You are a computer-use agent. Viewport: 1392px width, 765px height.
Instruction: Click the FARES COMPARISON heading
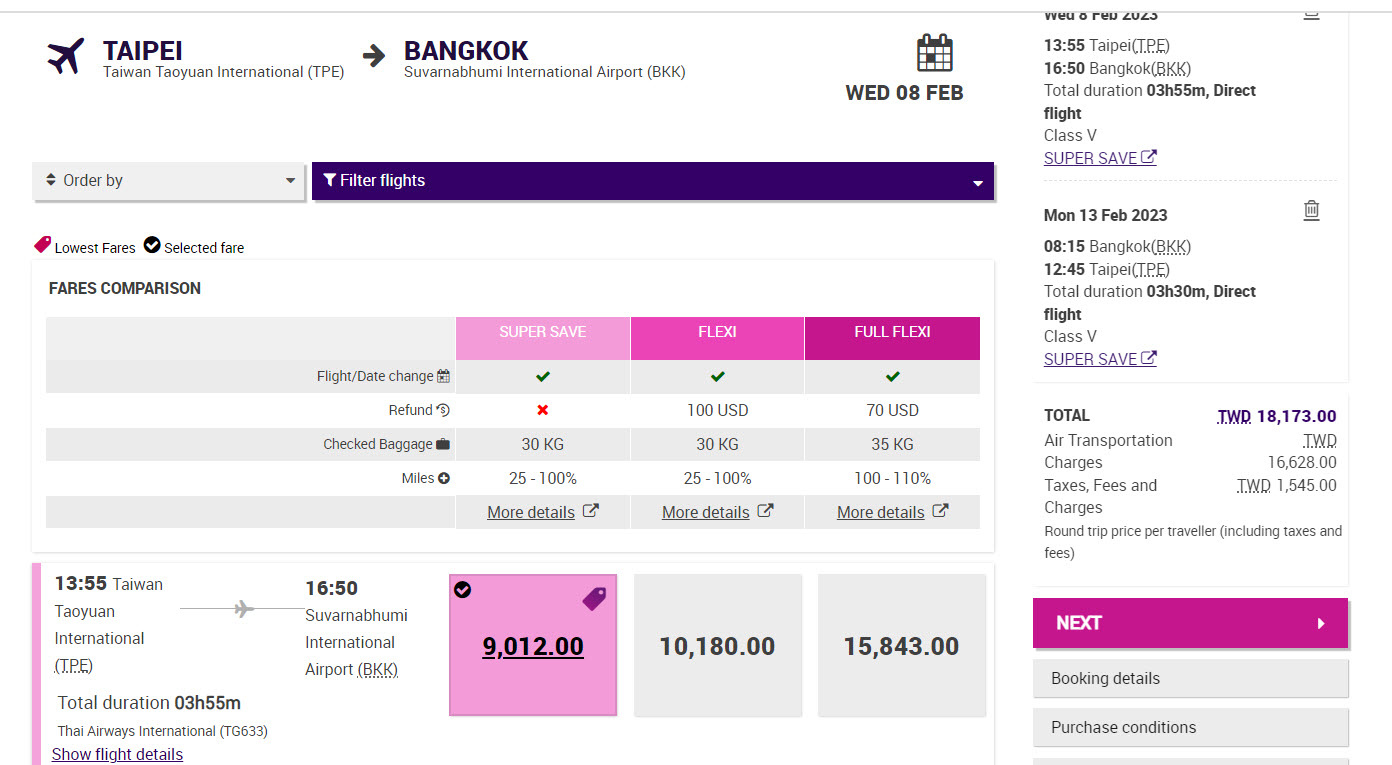[125, 288]
